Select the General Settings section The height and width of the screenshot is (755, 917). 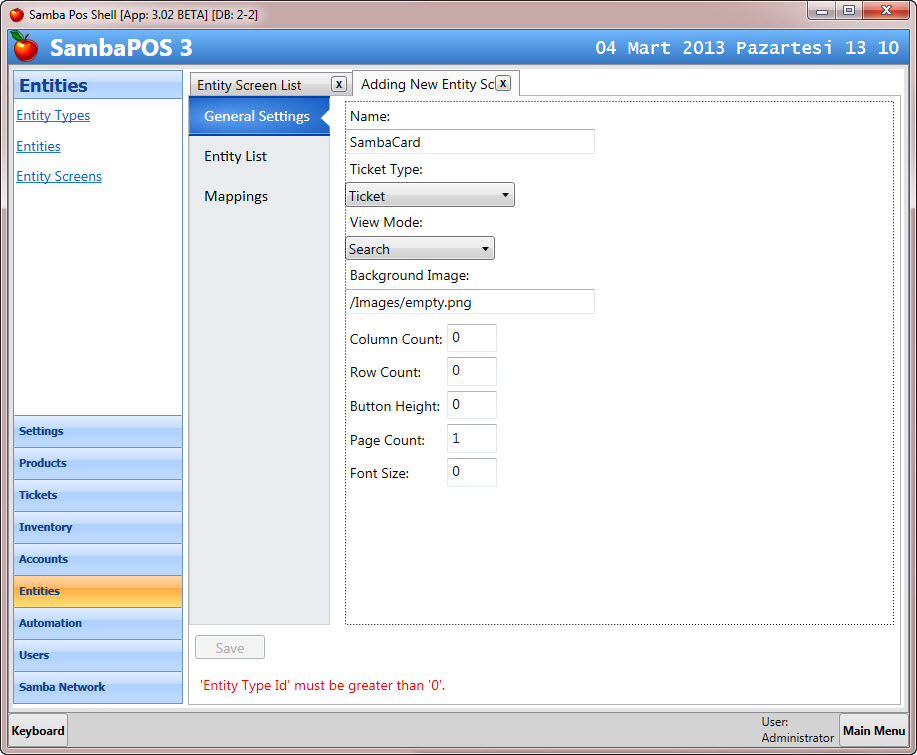(257, 116)
